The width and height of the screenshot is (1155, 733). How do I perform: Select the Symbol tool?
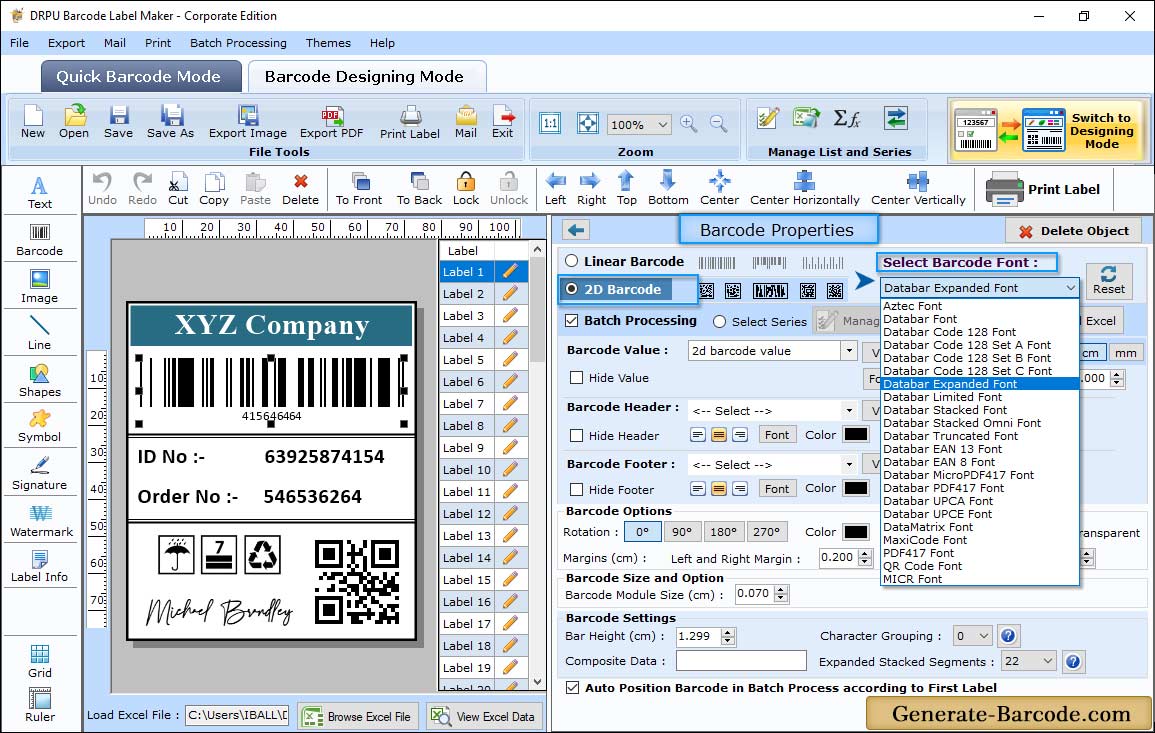click(40, 426)
